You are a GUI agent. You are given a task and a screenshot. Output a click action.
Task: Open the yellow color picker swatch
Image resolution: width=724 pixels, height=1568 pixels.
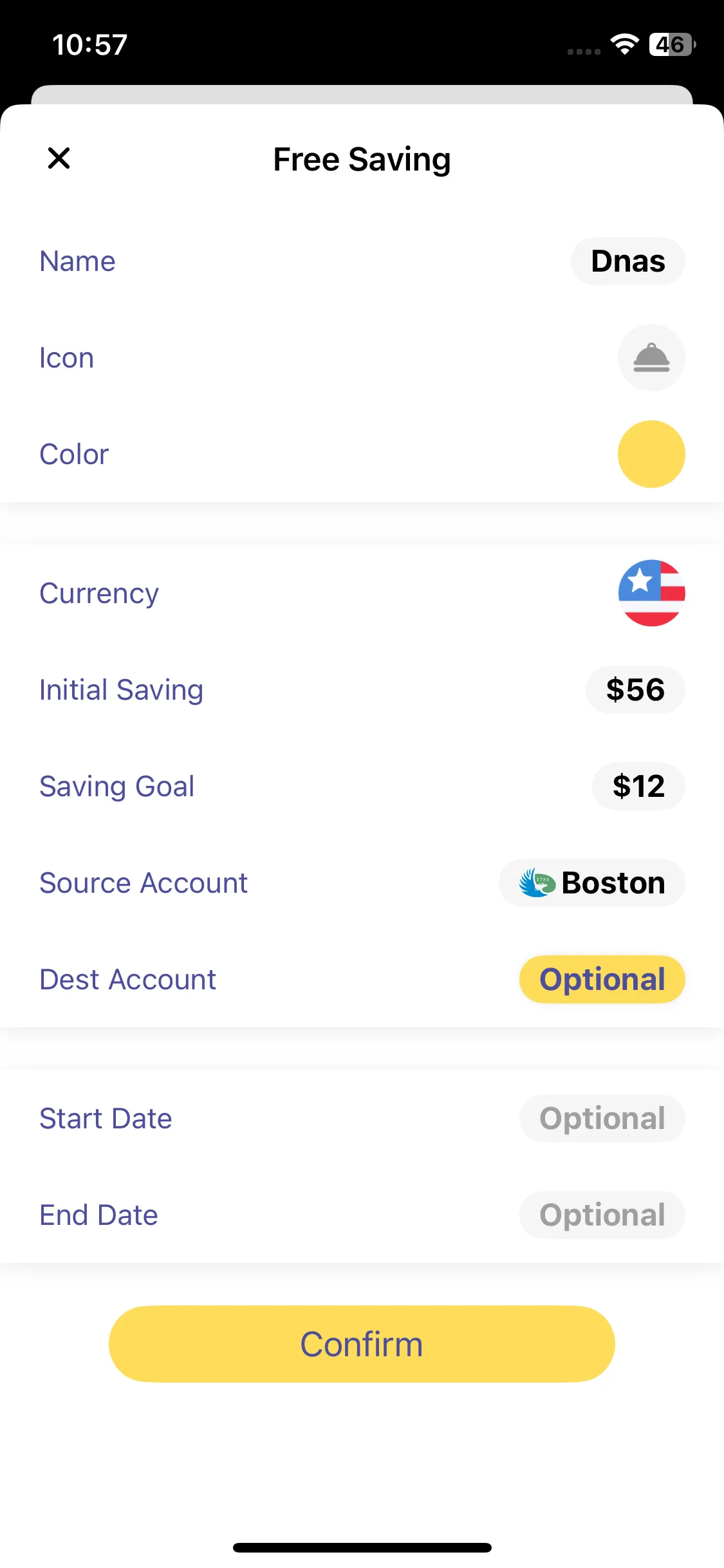pyautogui.click(x=651, y=454)
